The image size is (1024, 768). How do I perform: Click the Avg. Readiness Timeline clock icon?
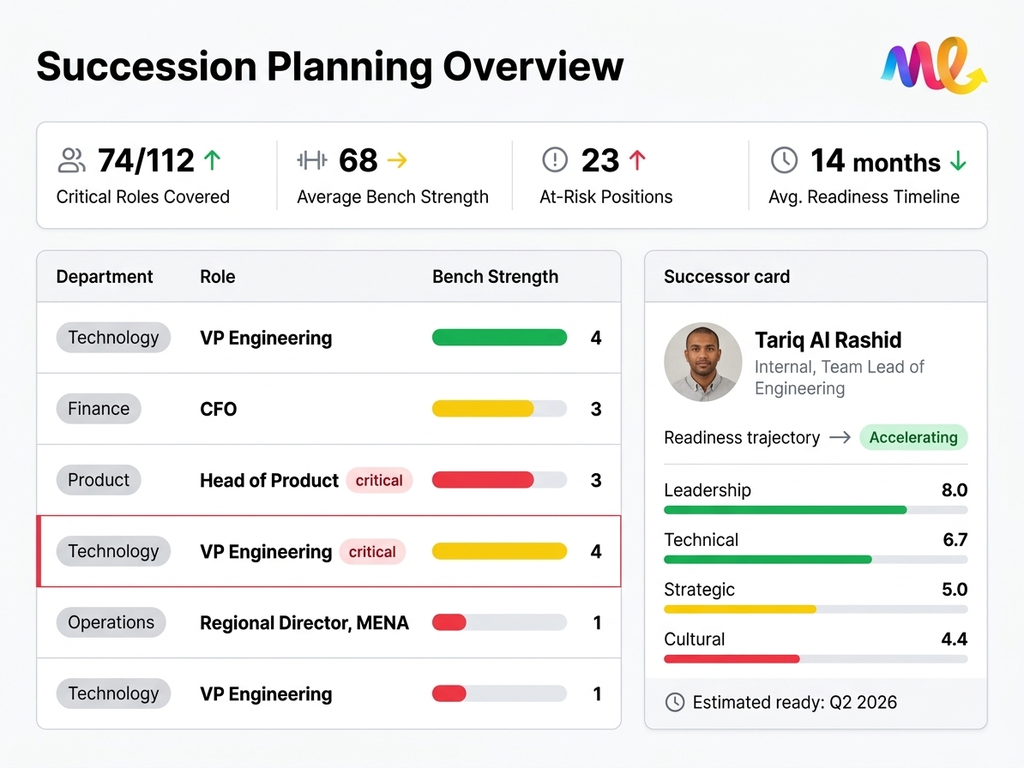[786, 161]
